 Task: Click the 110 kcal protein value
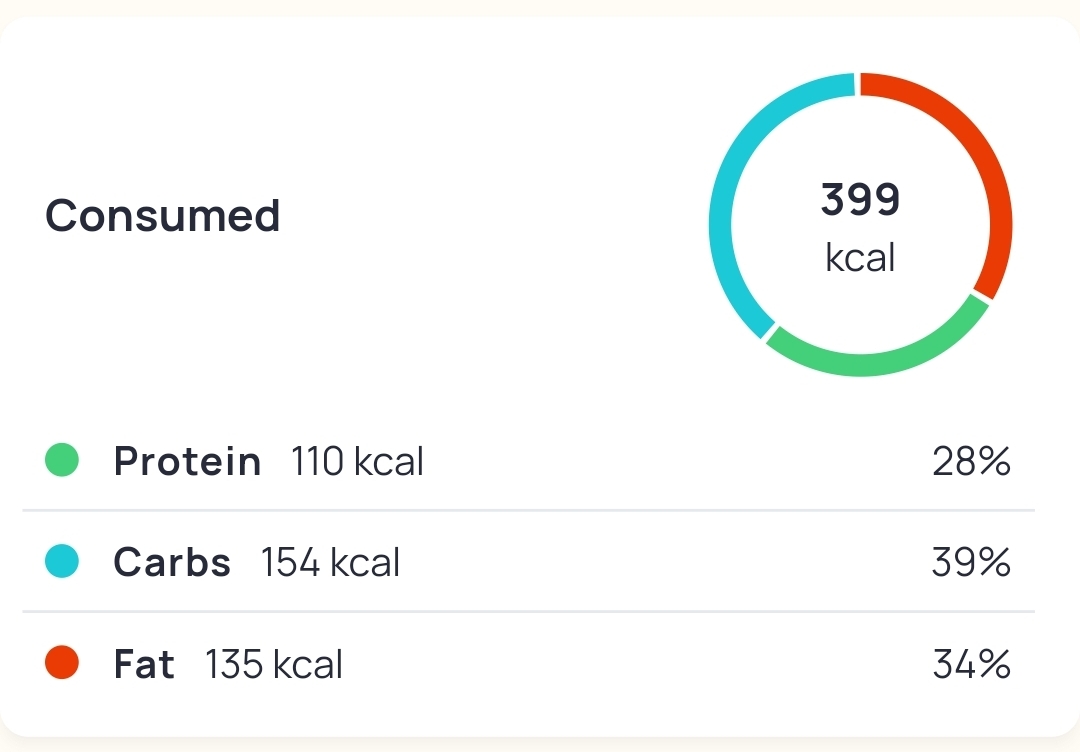(357, 462)
